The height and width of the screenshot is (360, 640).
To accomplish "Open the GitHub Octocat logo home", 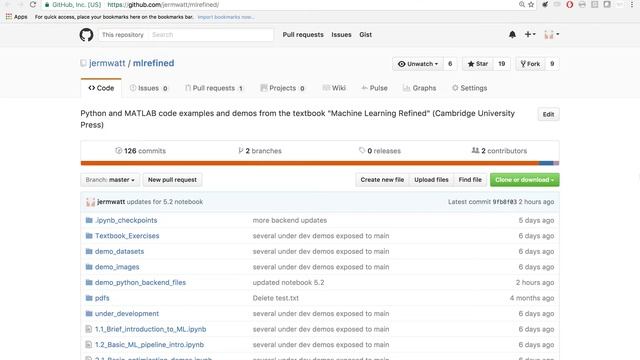I will [x=86, y=35].
